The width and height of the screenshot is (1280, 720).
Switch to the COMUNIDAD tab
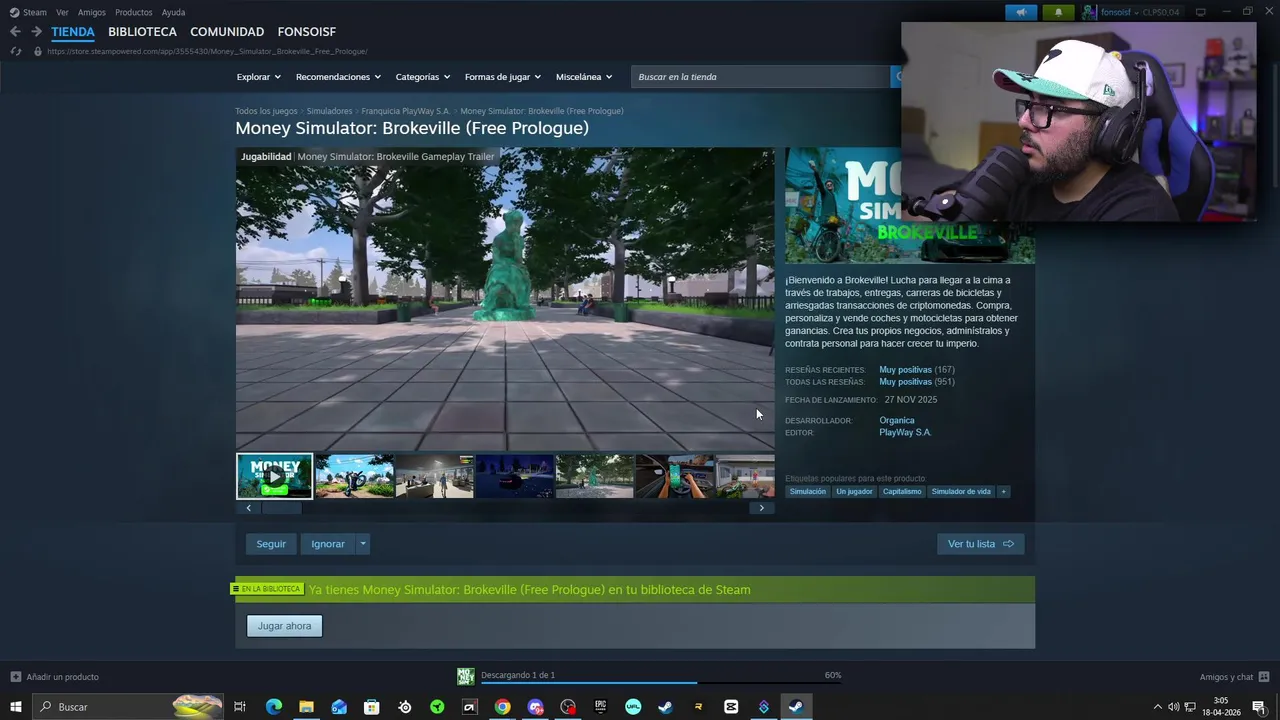(x=227, y=32)
